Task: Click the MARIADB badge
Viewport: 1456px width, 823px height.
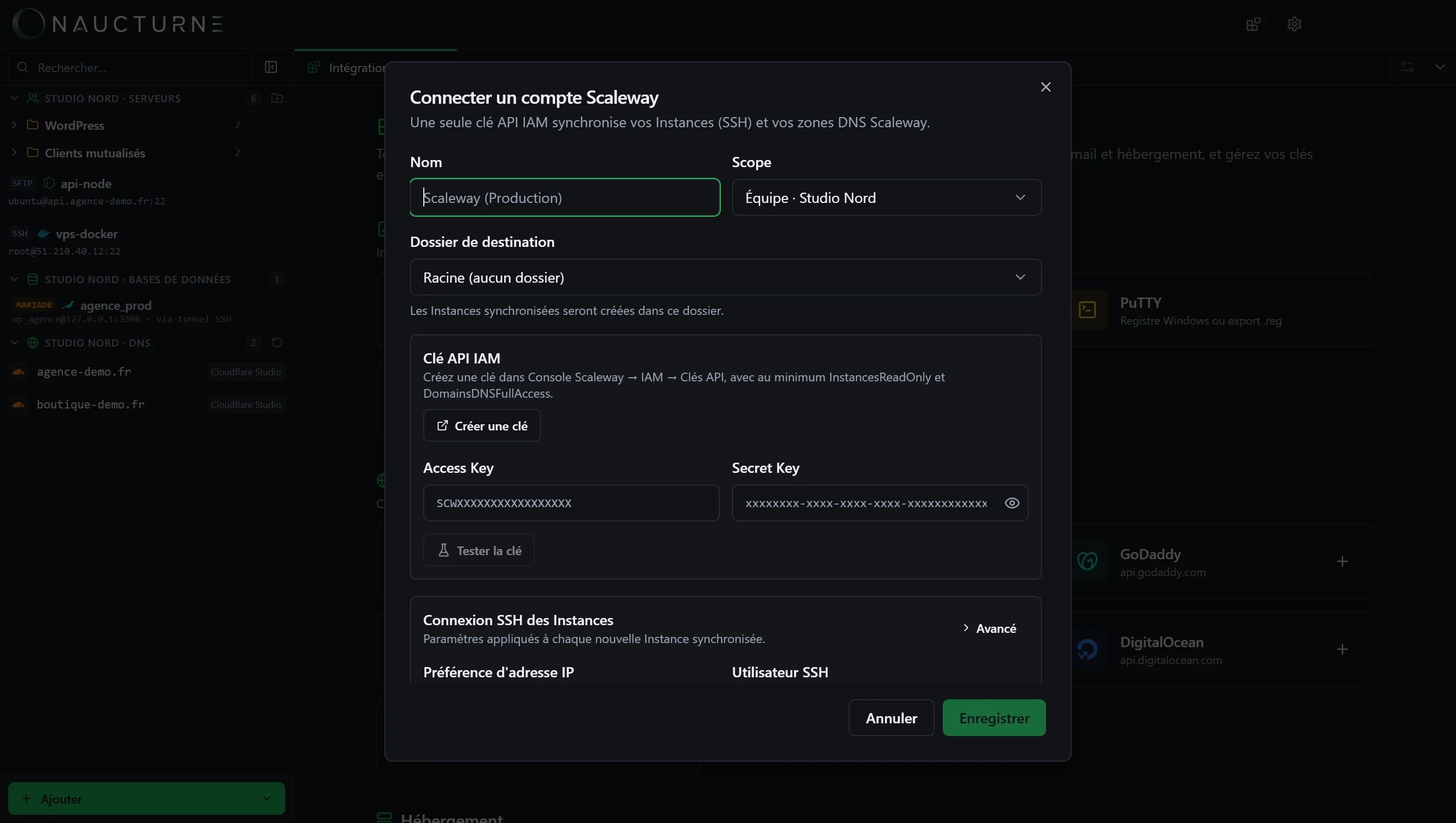Action: pyautogui.click(x=34, y=305)
